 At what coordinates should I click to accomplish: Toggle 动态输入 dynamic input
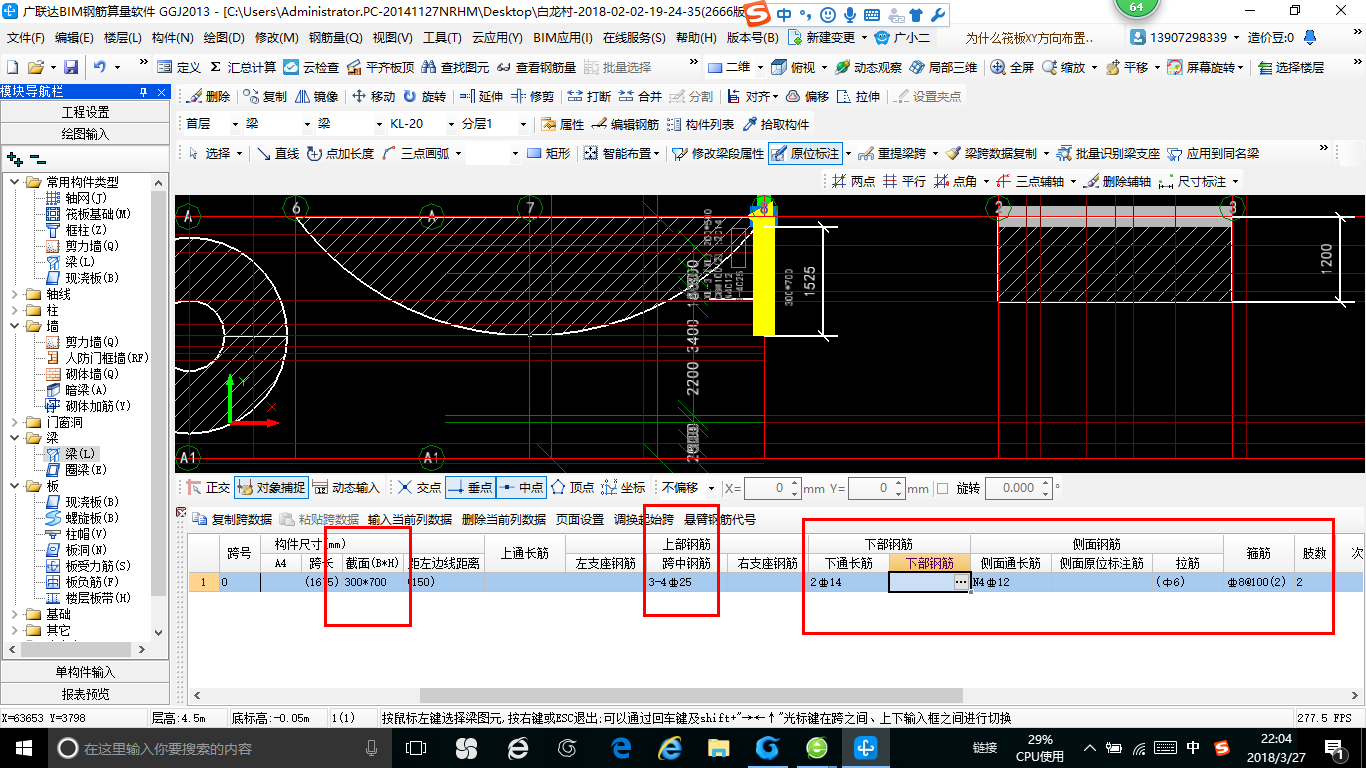pos(346,488)
